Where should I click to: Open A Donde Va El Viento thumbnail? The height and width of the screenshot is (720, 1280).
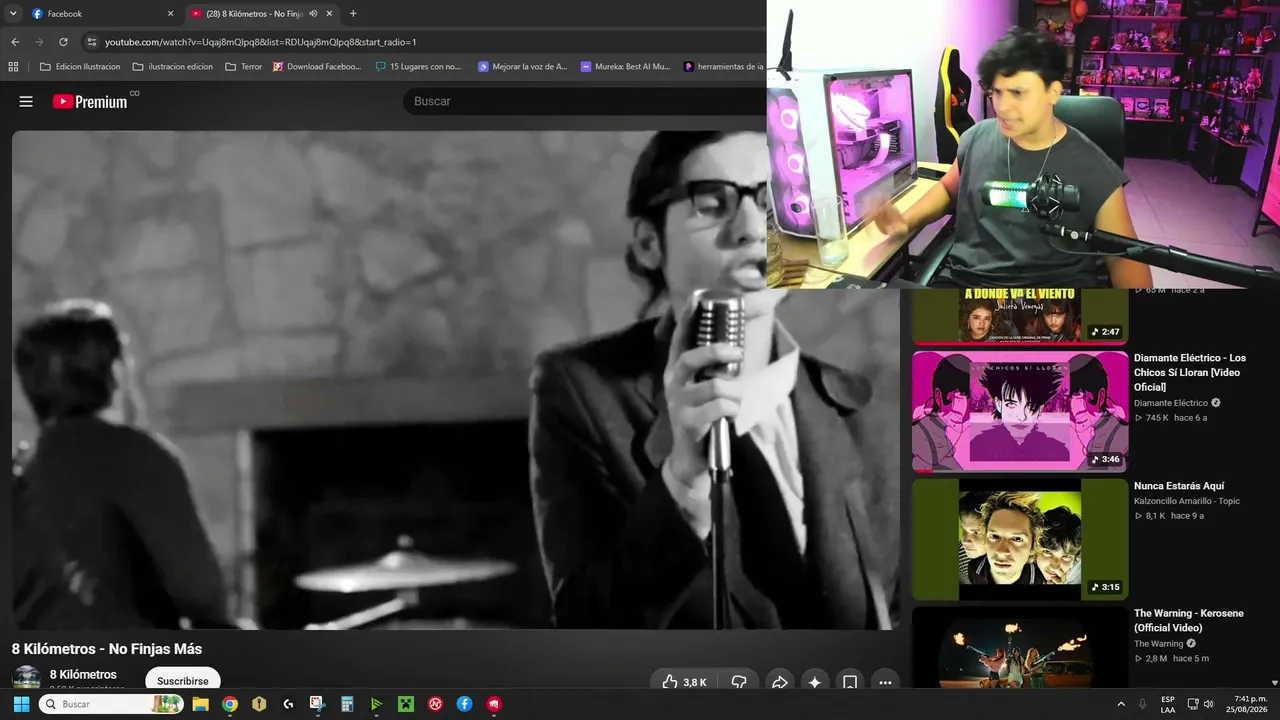[1020, 316]
